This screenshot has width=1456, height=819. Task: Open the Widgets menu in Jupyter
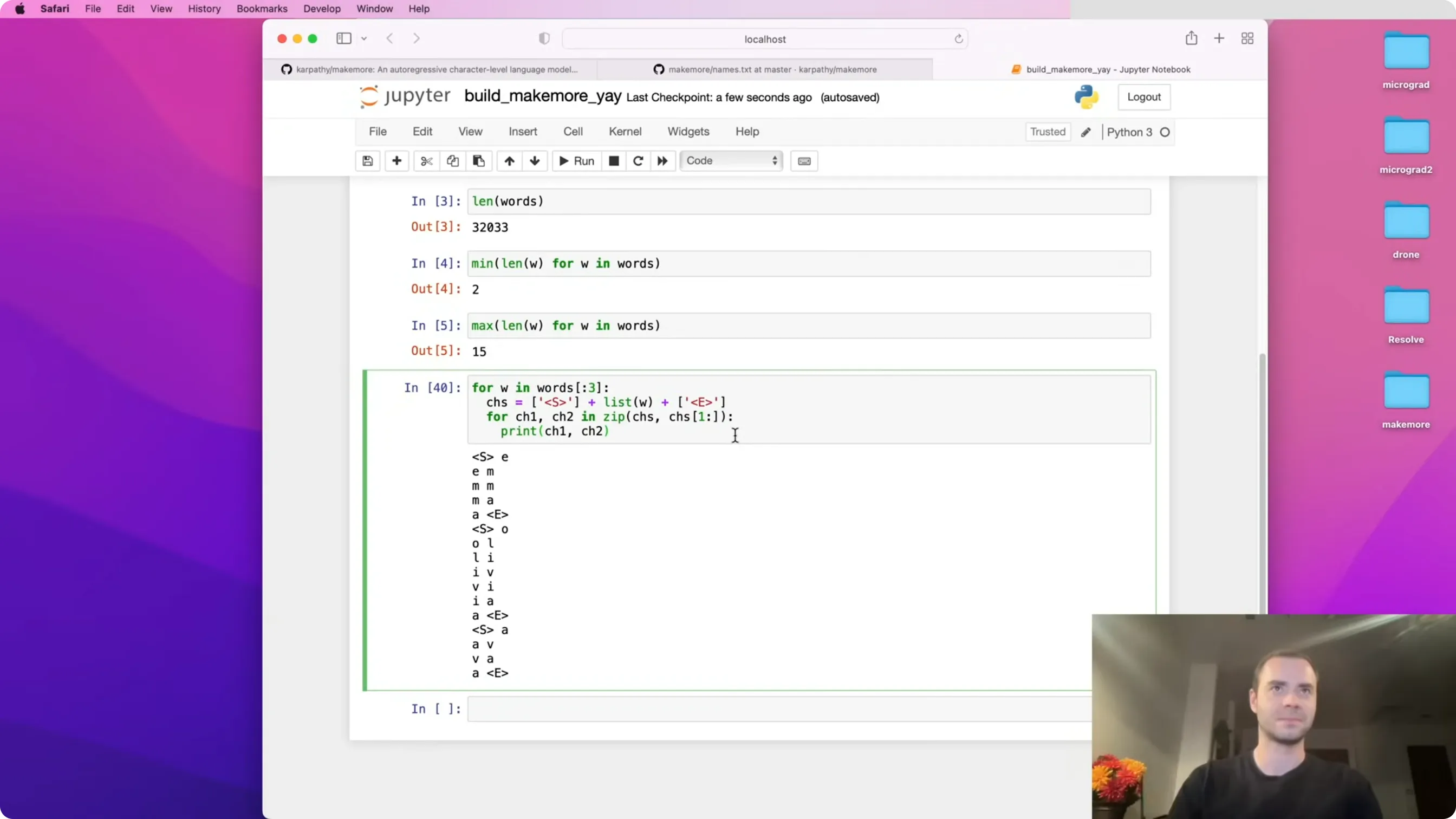pos(688,132)
